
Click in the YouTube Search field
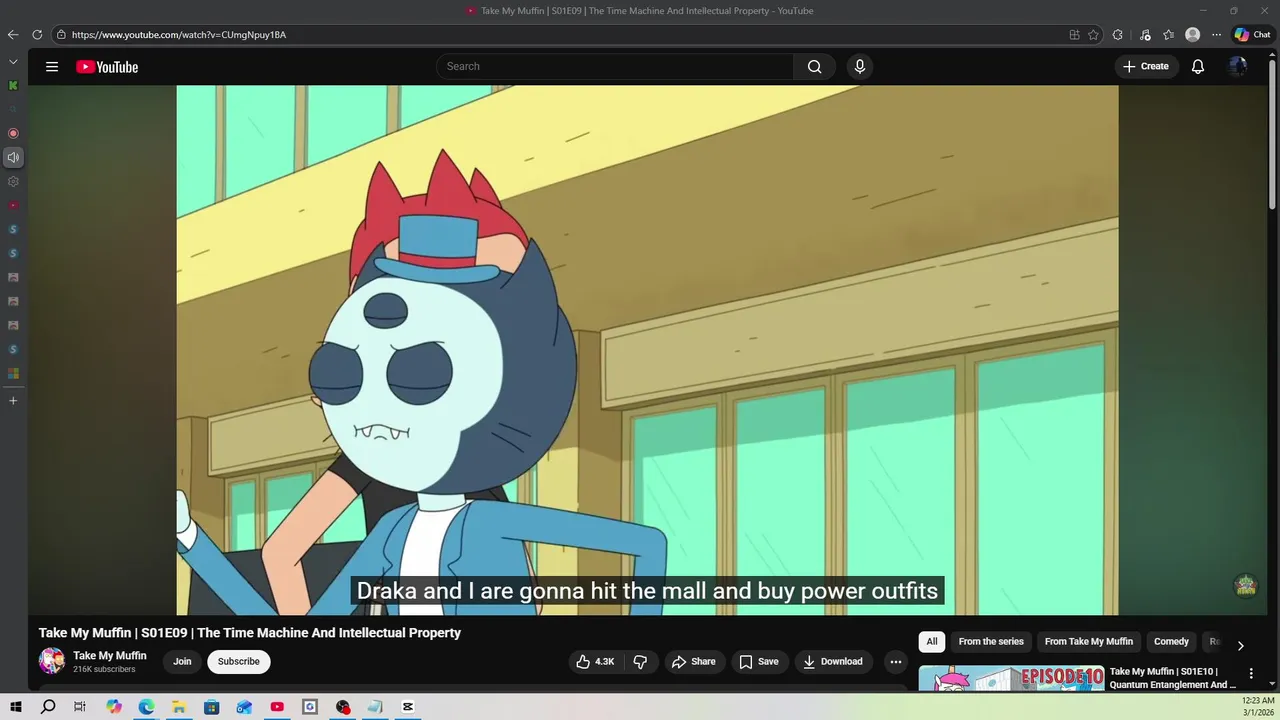[x=615, y=66]
